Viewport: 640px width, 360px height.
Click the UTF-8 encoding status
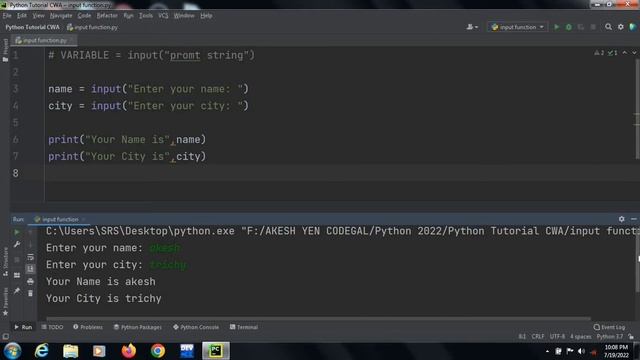[557, 336]
